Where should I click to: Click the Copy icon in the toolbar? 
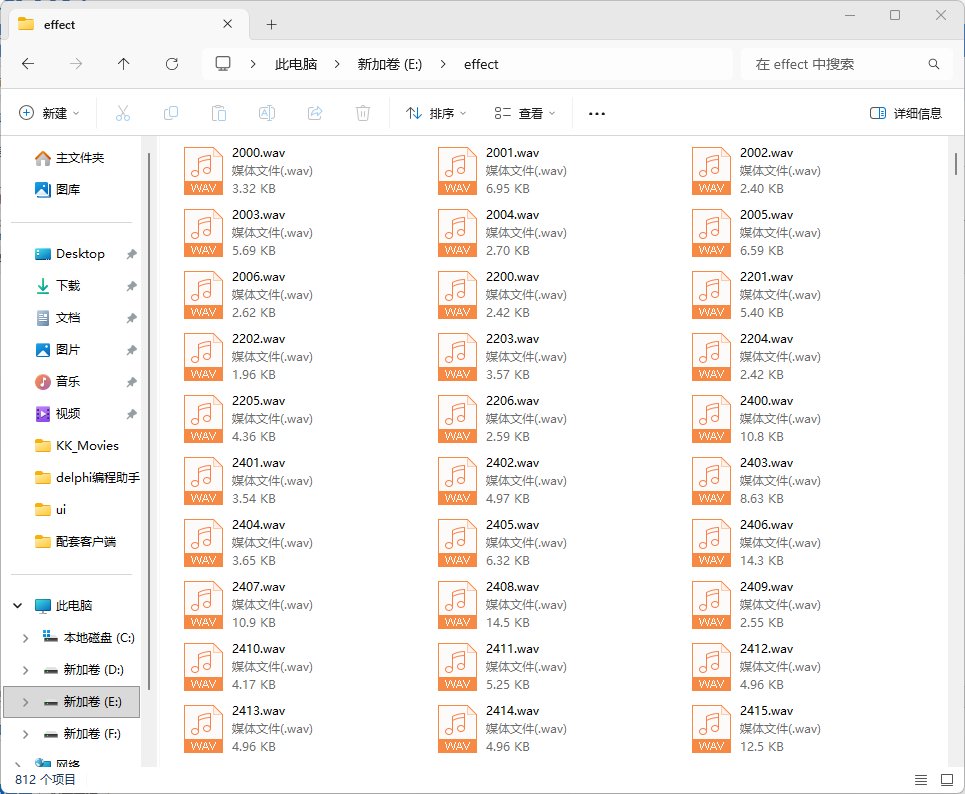coord(170,113)
